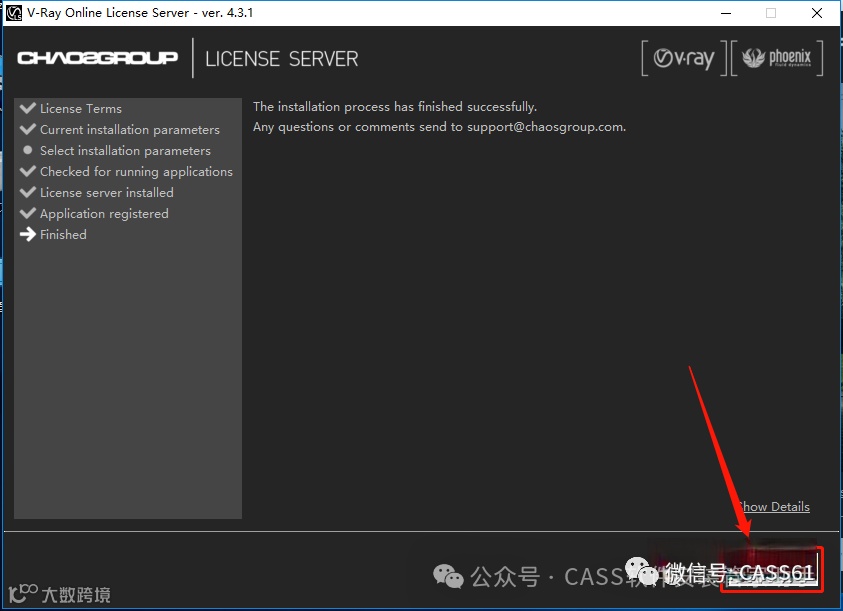The height and width of the screenshot is (611, 843).
Task: Click the Phoenix logo in the header
Action: pos(777,58)
